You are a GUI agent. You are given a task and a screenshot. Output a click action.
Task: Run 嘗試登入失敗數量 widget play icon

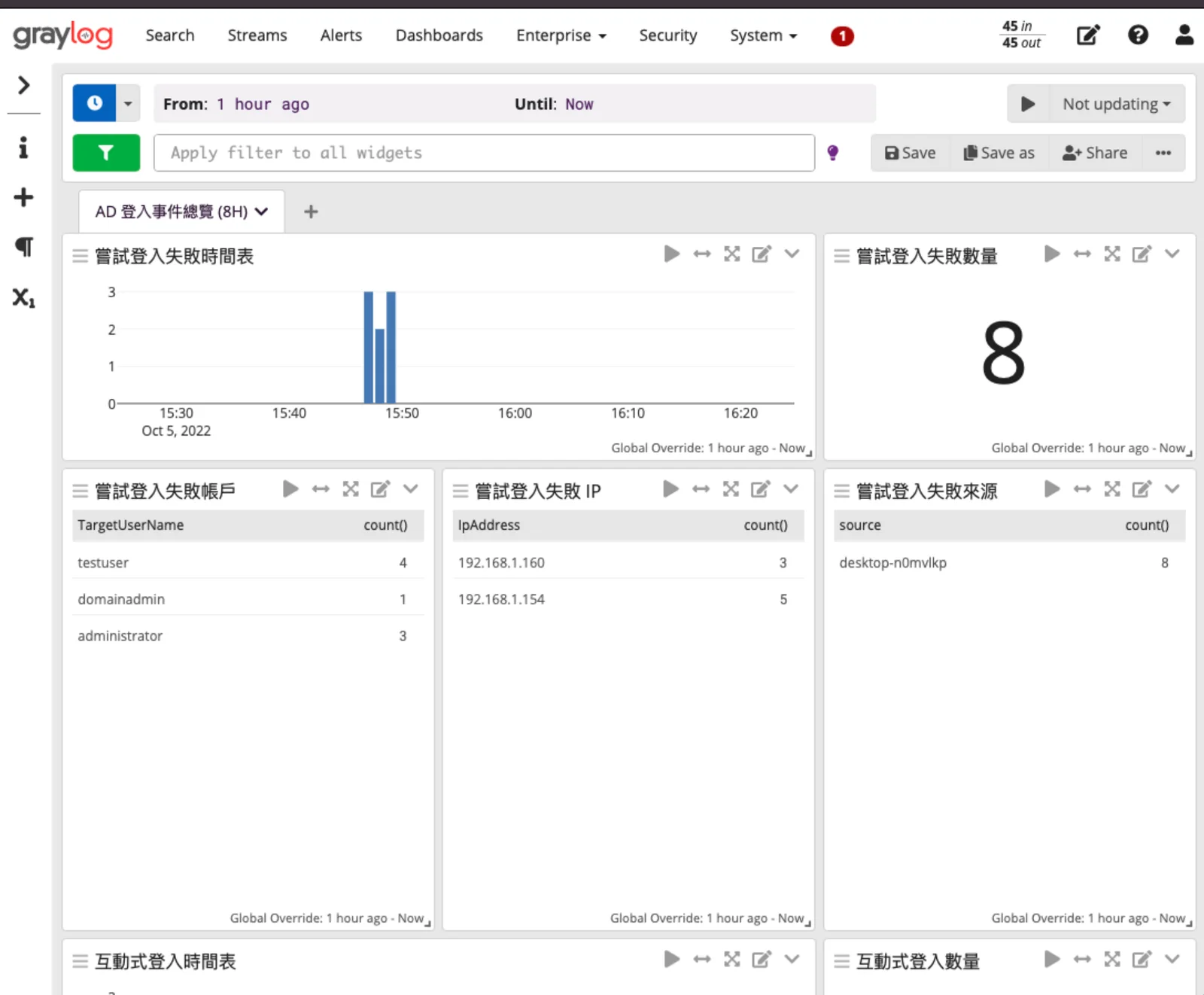click(1052, 254)
